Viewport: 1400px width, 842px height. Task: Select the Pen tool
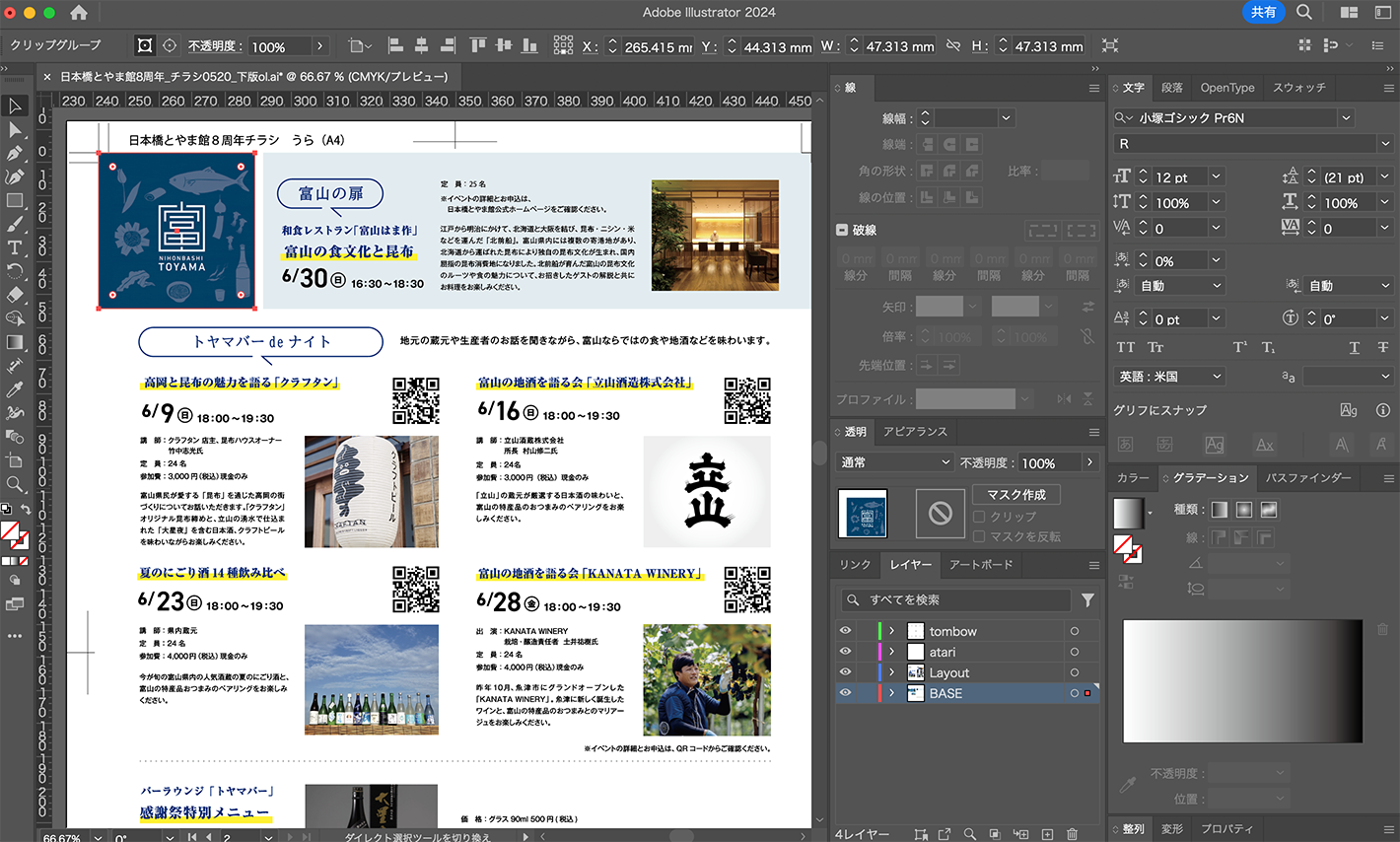coord(15,154)
